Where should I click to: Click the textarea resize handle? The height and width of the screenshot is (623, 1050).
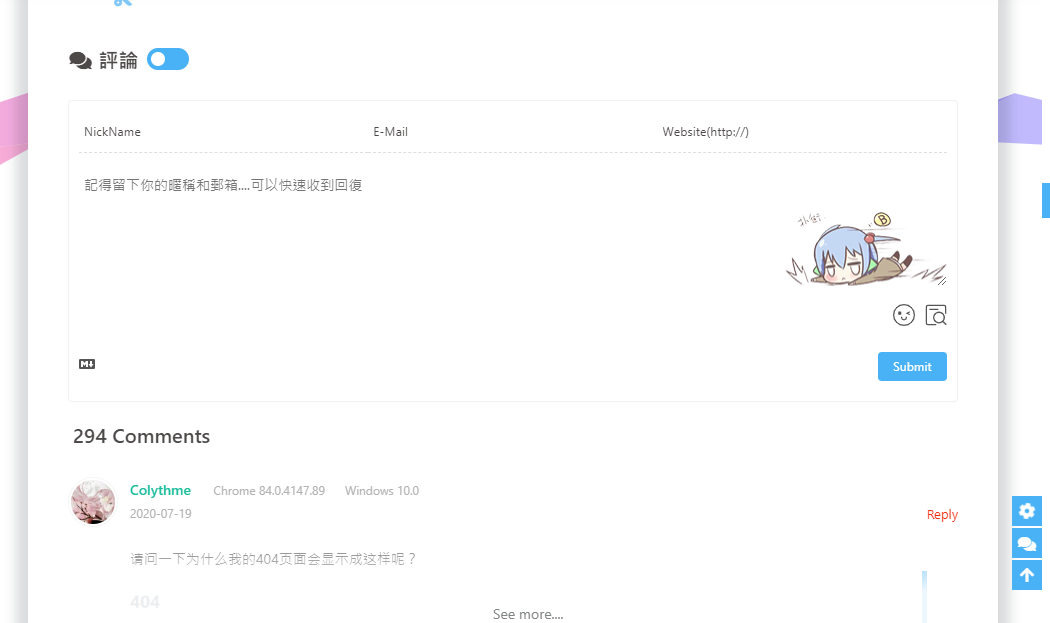pos(941,281)
